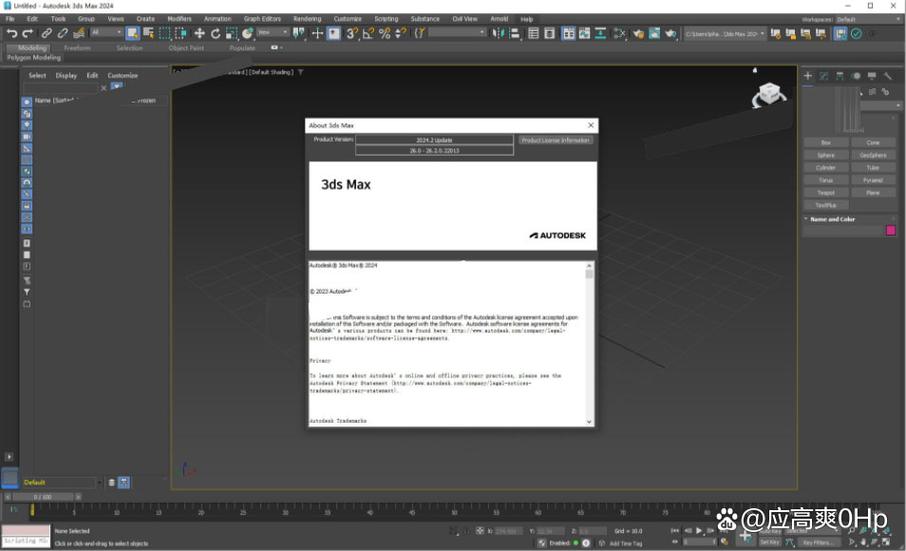Activate the Select Object tool
The image size is (906, 551).
click(x=132, y=33)
